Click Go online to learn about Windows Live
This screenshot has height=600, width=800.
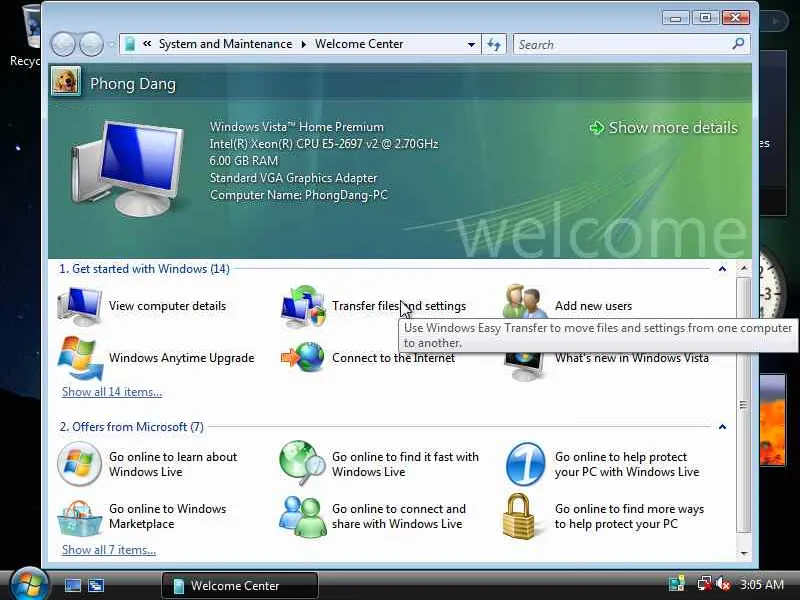click(x=173, y=464)
